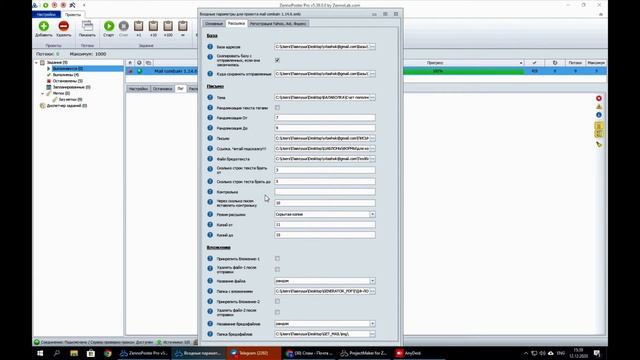
Task: Click info icon next to Письмо
Action: pyautogui.click(x=210, y=138)
